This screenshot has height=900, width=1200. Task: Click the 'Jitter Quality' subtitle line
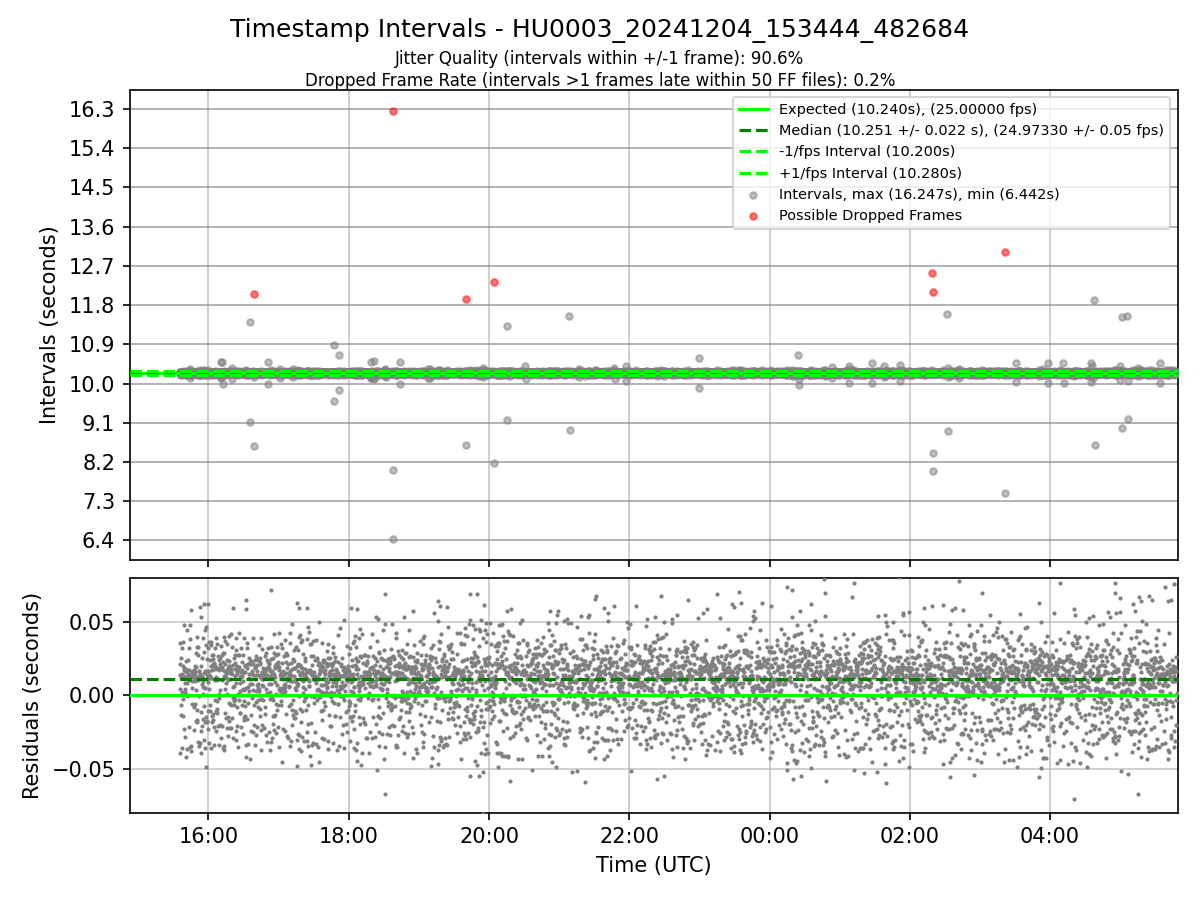(x=599, y=58)
